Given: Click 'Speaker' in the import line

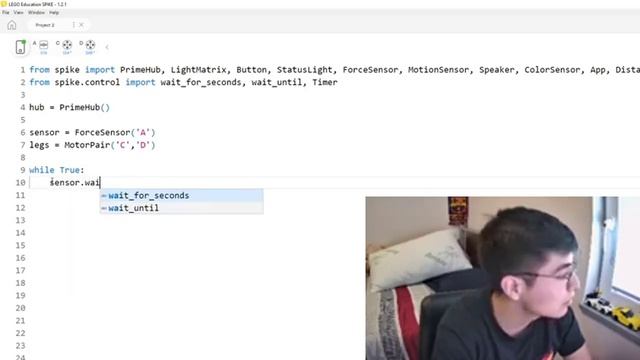Looking at the screenshot, I should click(x=496, y=70).
